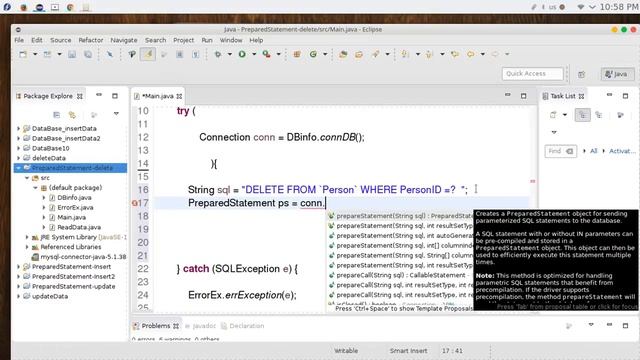Choose prepareCall(String sql) : CallableStatement proposal

[x=400, y=275]
